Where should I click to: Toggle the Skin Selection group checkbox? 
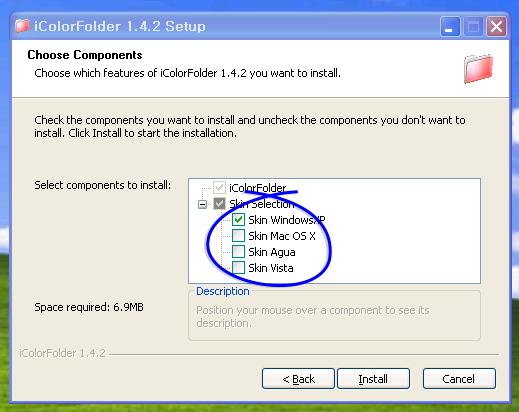(x=219, y=204)
